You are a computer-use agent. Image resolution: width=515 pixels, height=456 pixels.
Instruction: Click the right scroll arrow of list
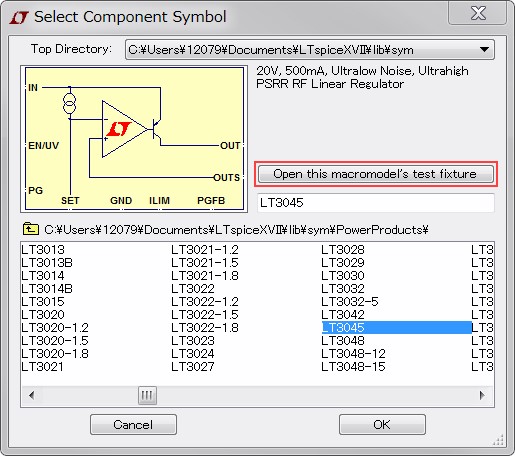[482, 395]
